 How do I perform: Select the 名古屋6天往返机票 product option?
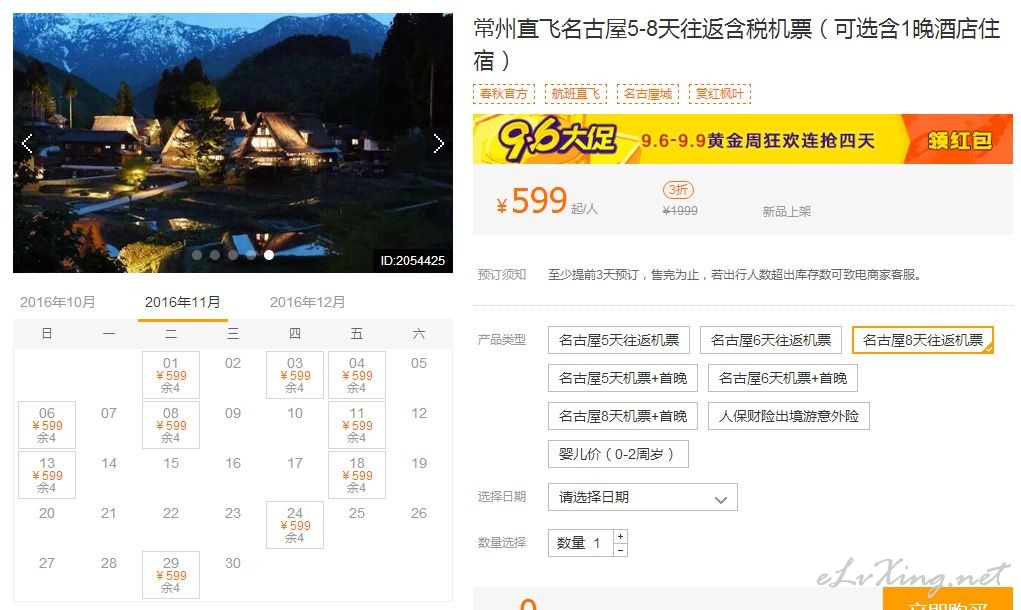point(771,340)
